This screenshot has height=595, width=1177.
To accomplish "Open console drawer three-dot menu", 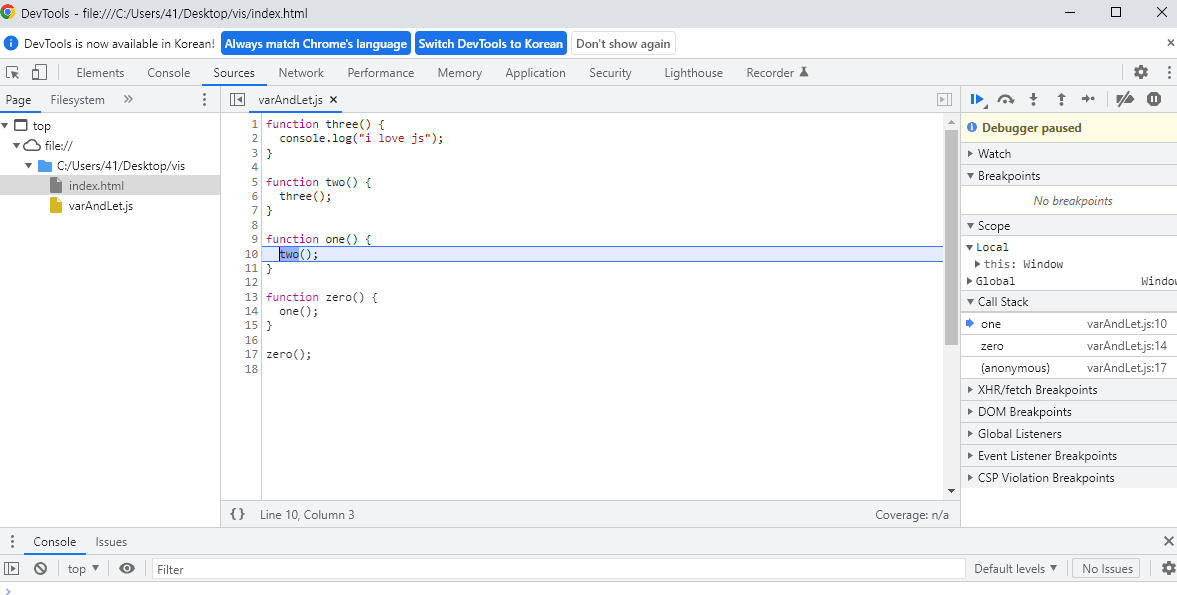I will (12, 542).
